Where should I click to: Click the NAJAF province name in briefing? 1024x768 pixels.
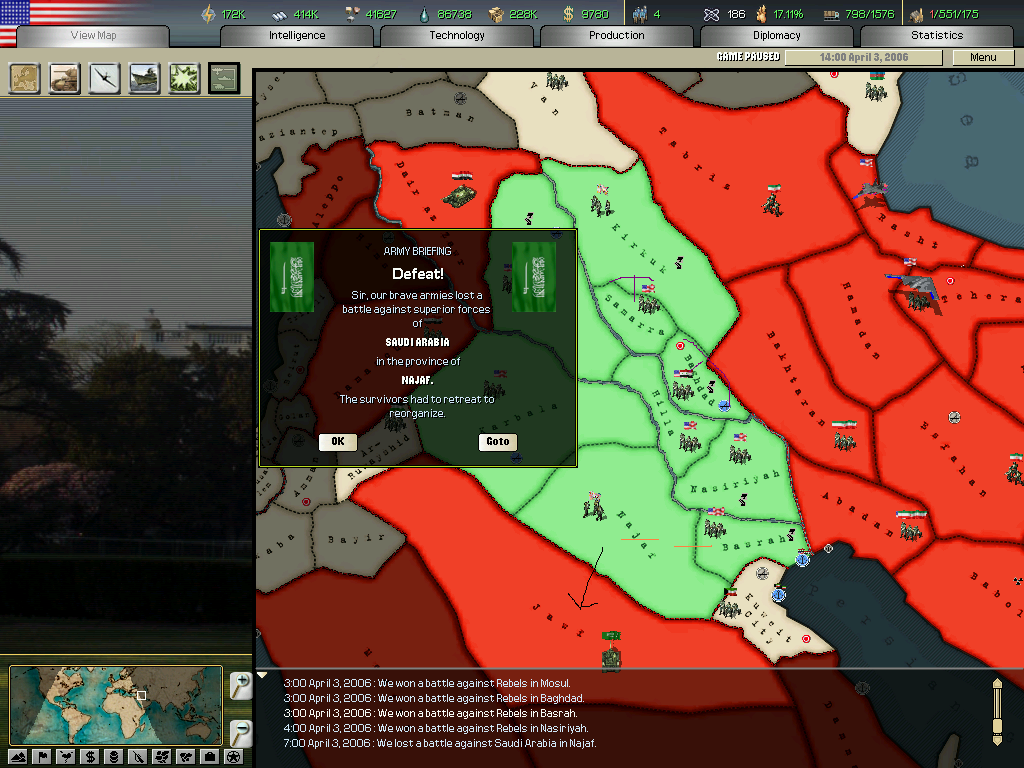pos(417,380)
